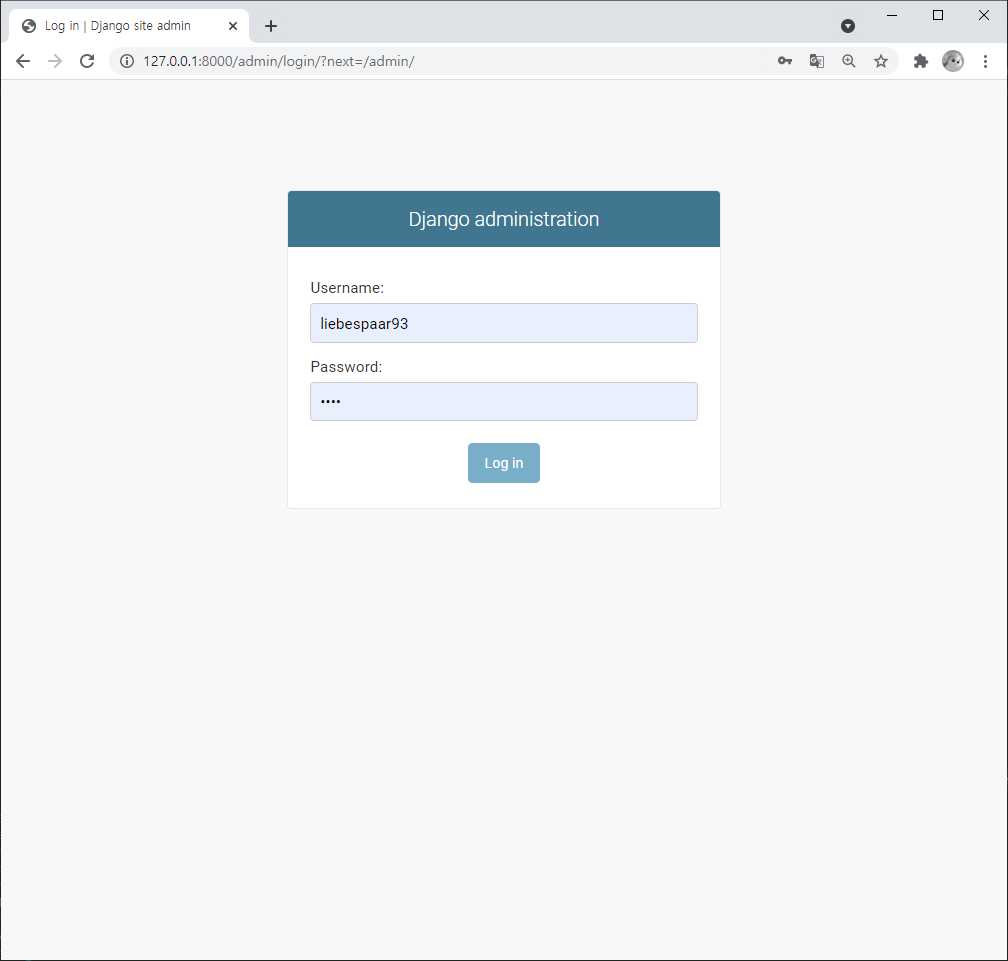
Task: Open the Extensions puzzle icon
Action: (921, 61)
